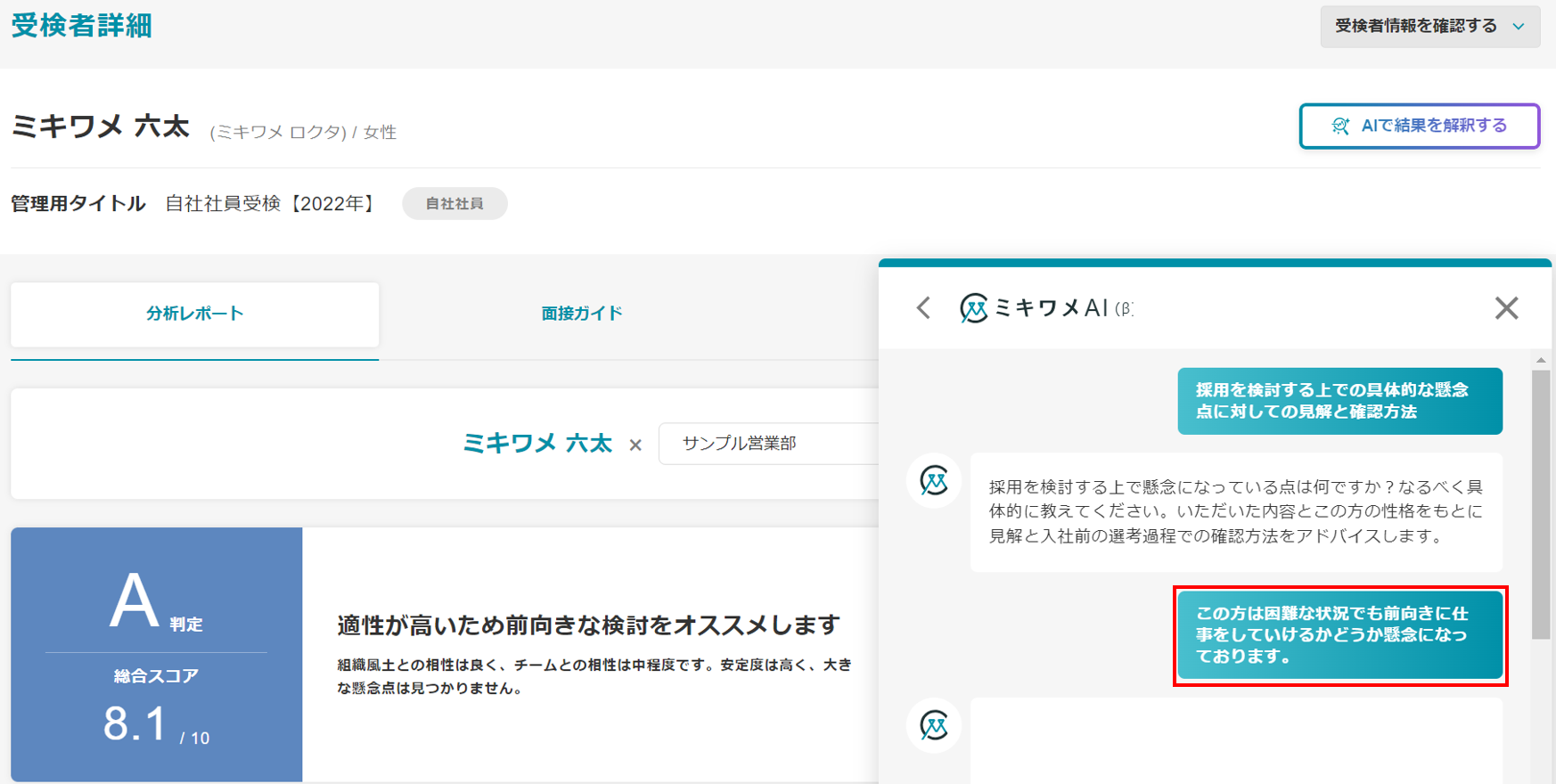Click the chevron on 受検者情報を確認する

click(1519, 27)
